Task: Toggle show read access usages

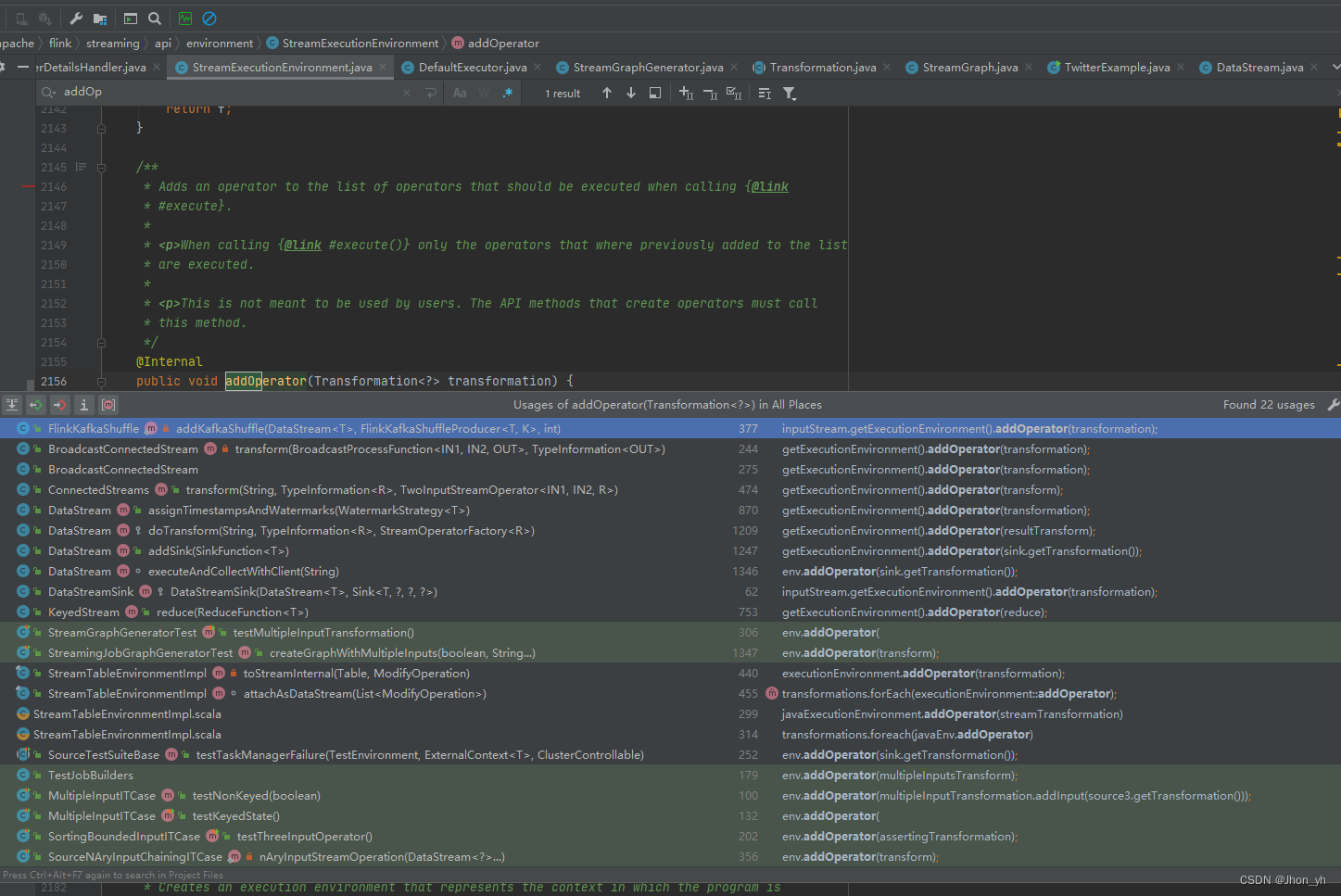Action: point(36,405)
